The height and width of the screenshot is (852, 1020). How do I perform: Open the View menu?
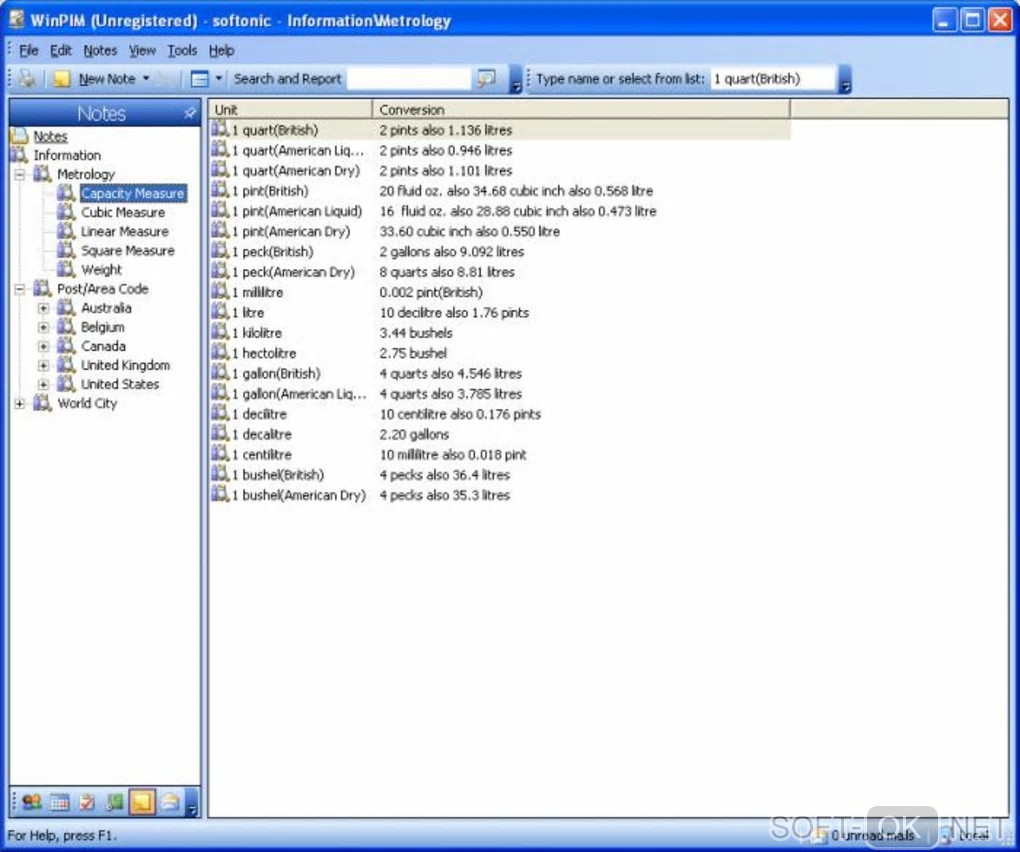coord(142,50)
